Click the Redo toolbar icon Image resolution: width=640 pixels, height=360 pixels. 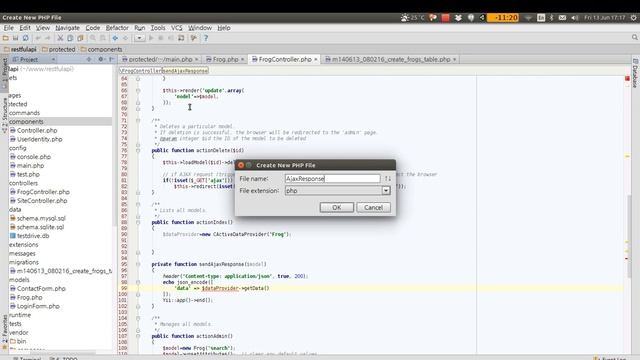(x=47, y=38)
